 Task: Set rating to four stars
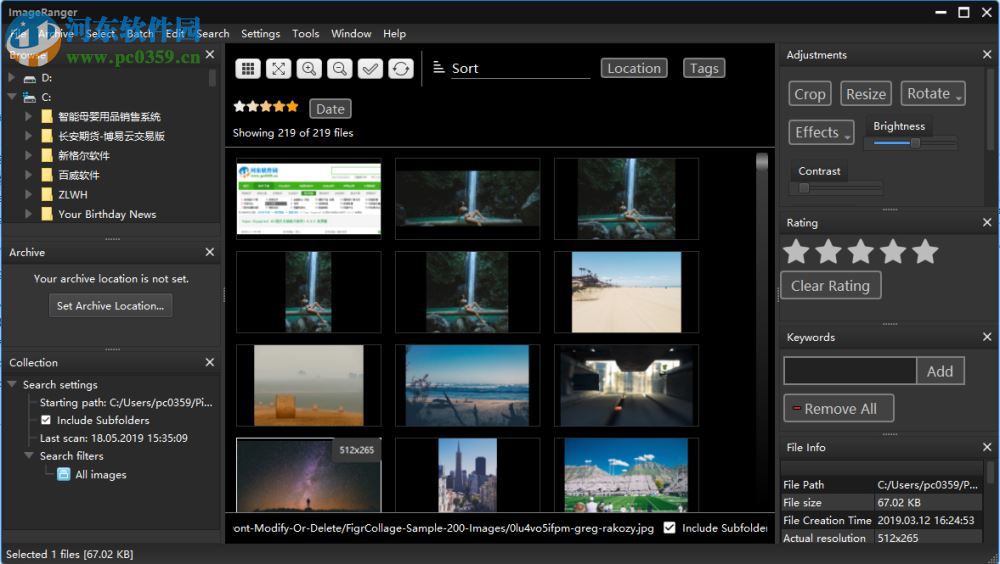893,251
